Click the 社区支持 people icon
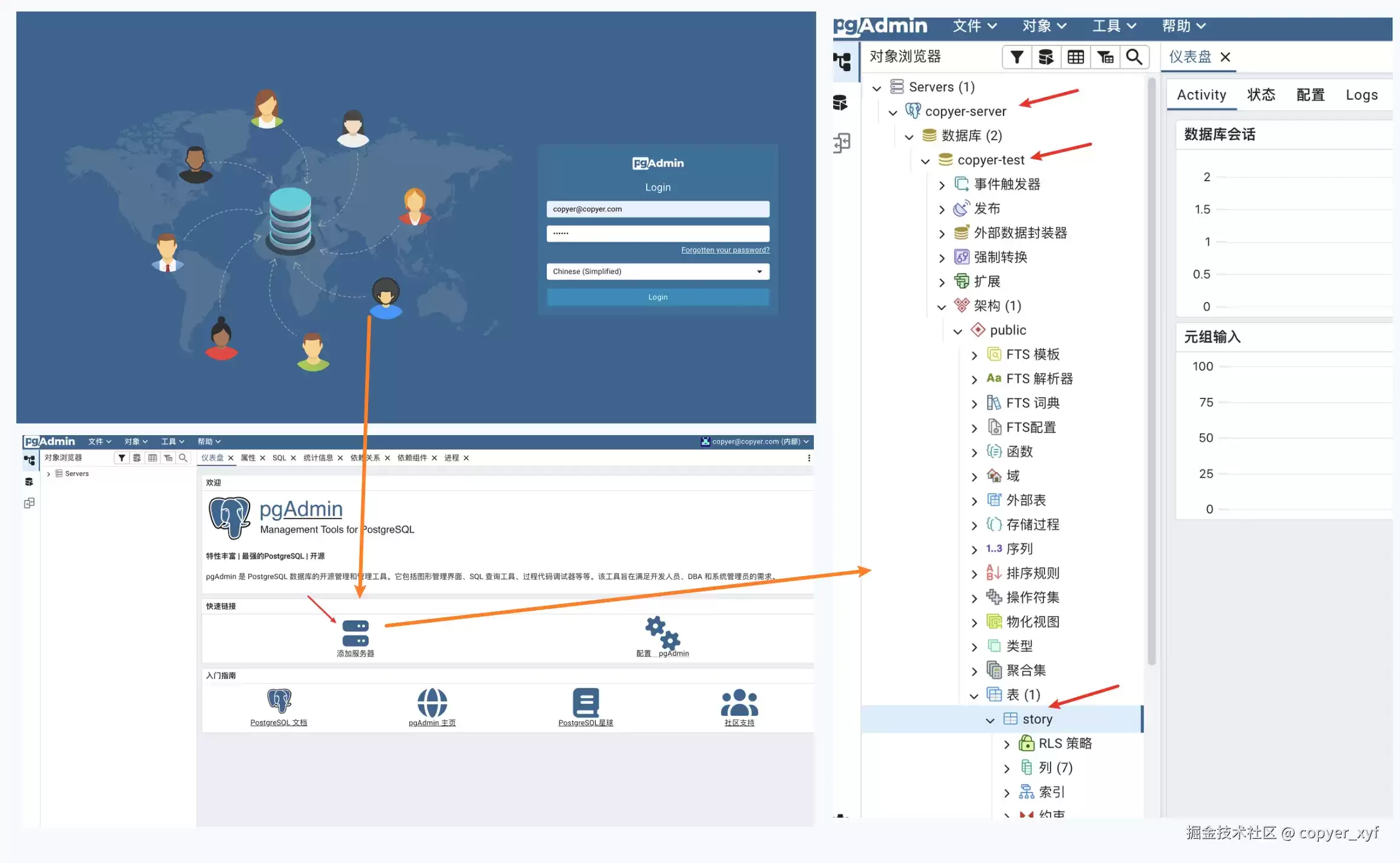The height and width of the screenshot is (863, 1400). click(x=739, y=703)
